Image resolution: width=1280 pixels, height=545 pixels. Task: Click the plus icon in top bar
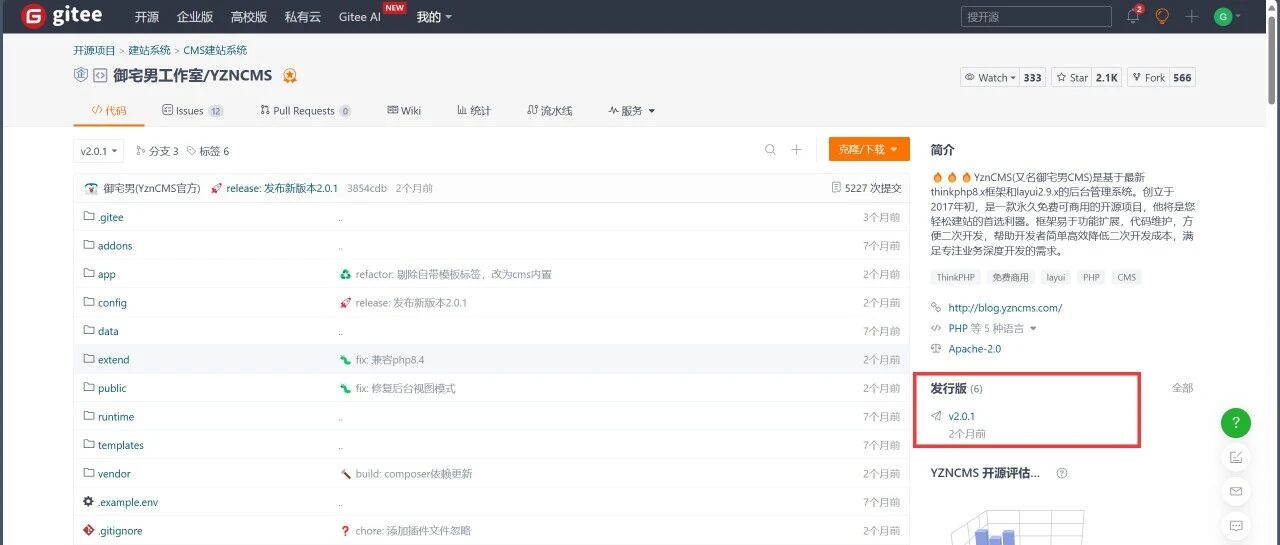tap(1192, 16)
